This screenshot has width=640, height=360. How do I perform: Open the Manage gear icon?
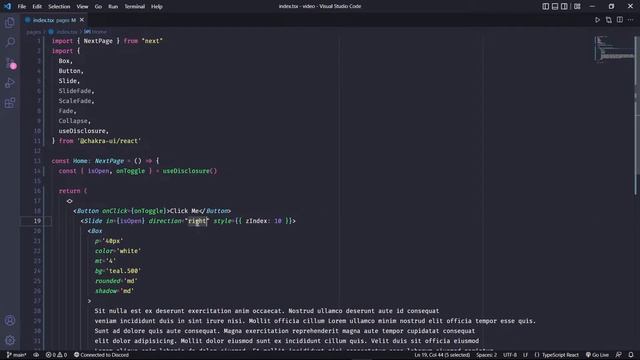(x=10, y=340)
